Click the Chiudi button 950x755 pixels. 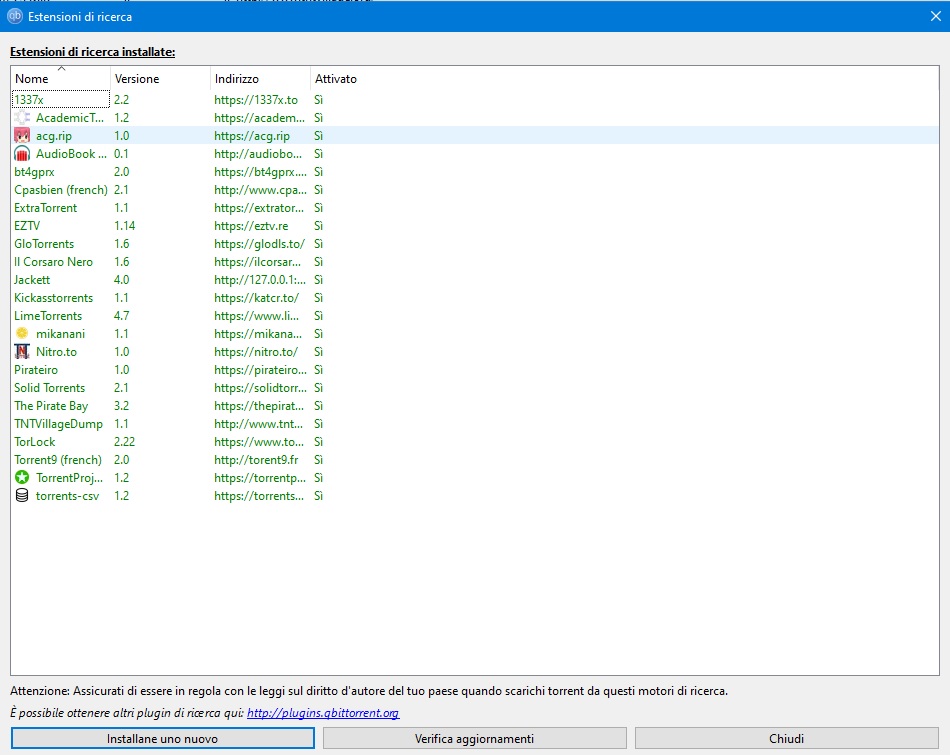(x=786, y=739)
